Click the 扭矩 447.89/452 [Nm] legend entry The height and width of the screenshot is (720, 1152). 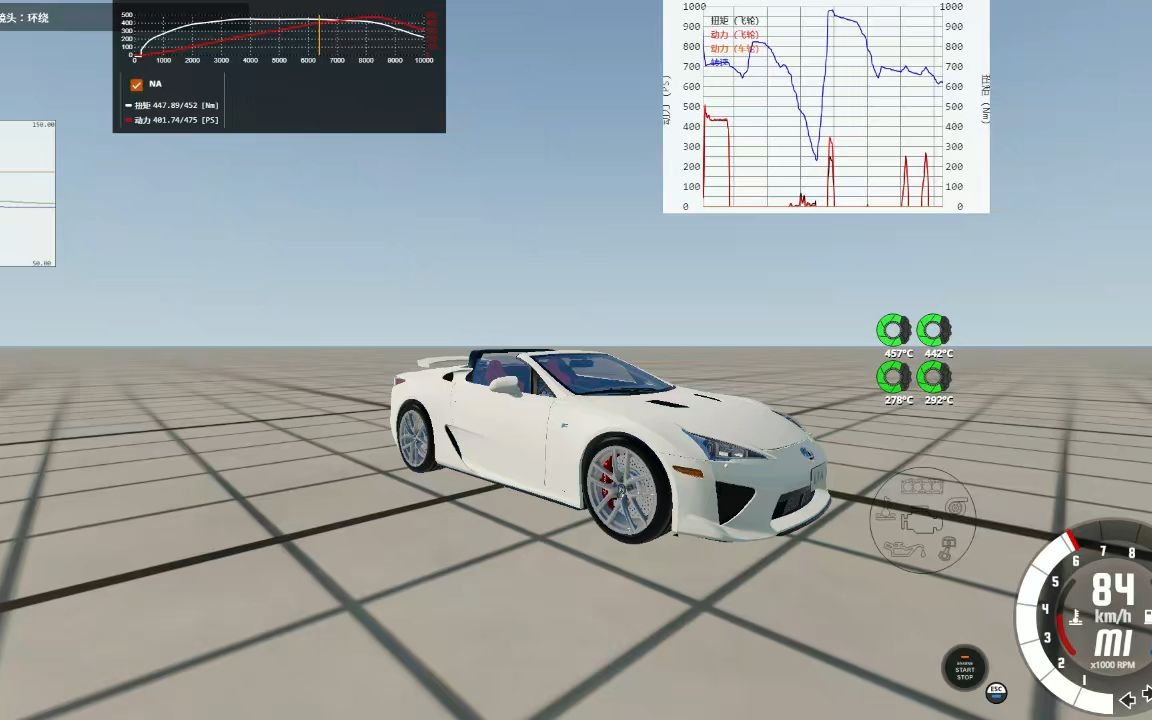click(x=173, y=105)
